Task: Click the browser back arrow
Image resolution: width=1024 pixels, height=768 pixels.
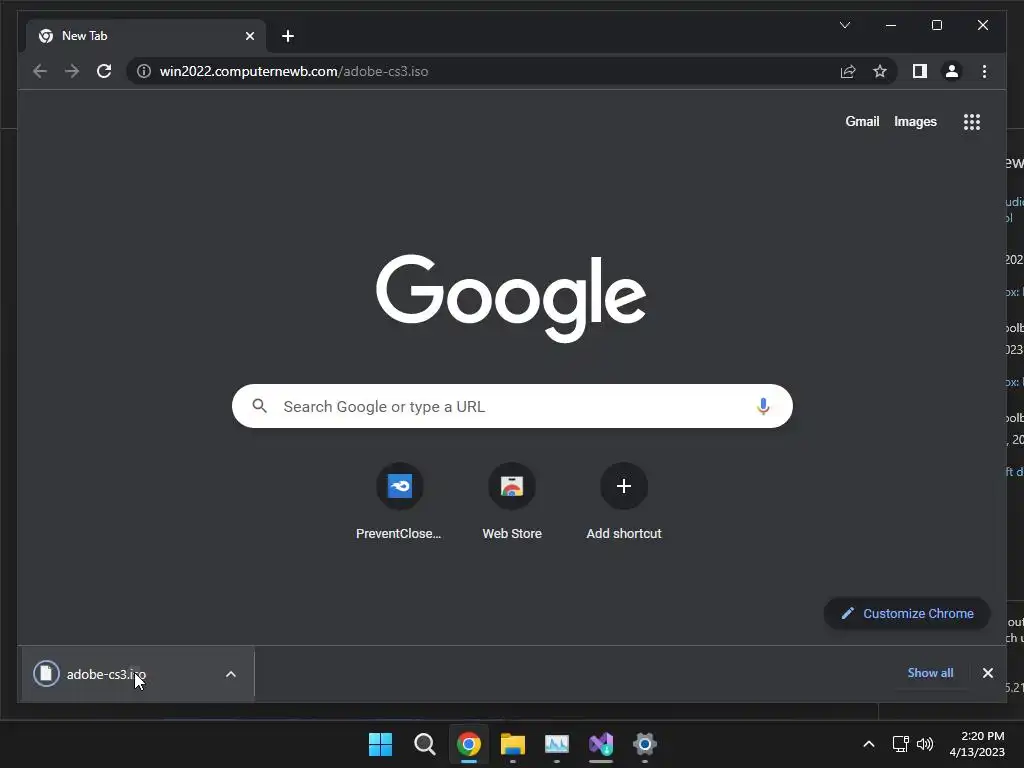Action: pos(40,71)
